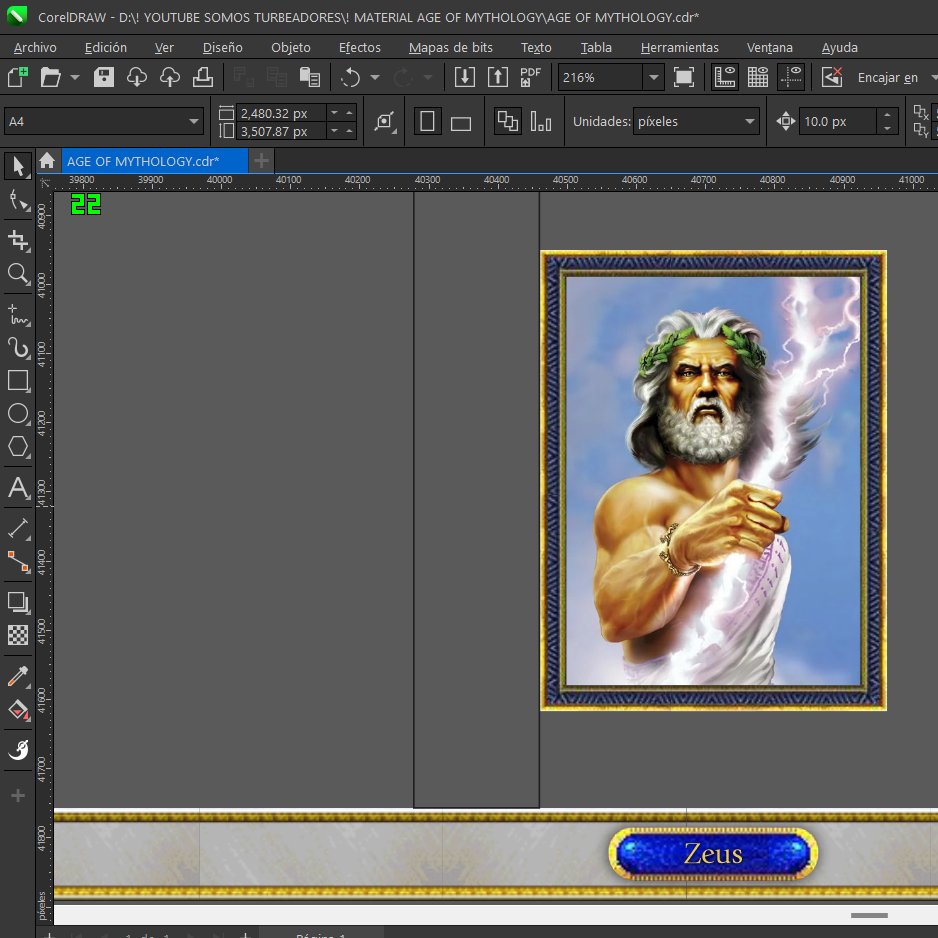Screen dimensions: 938x938
Task: Click the Publish to PDF icon
Action: coord(531,77)
